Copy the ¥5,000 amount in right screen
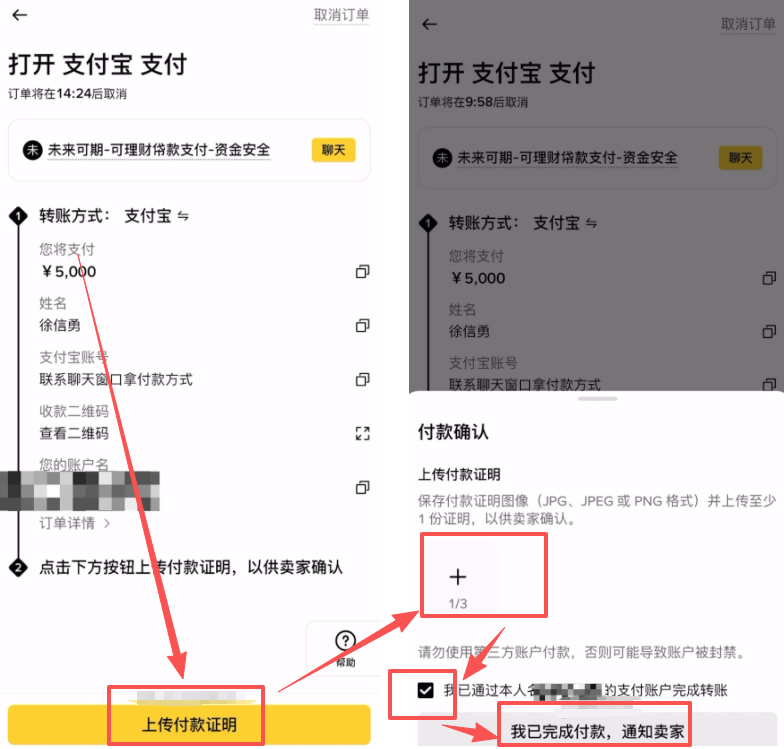 pyautogui.click(x=769, y=278)
